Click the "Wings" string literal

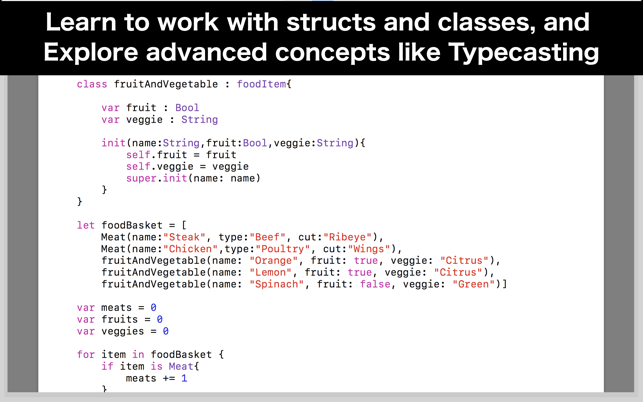[x=369, y=249]
